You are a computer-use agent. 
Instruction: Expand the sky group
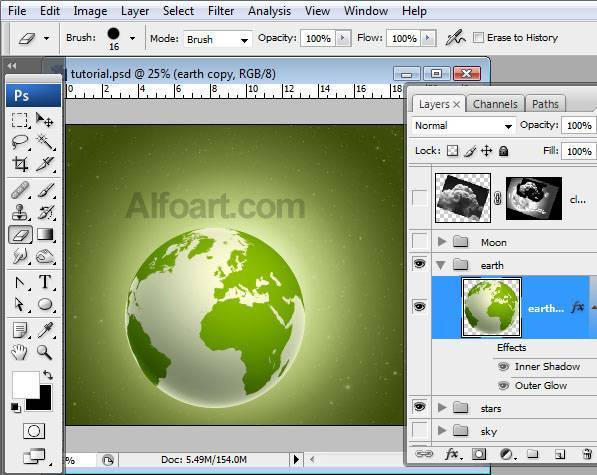(x=442, y=430)
